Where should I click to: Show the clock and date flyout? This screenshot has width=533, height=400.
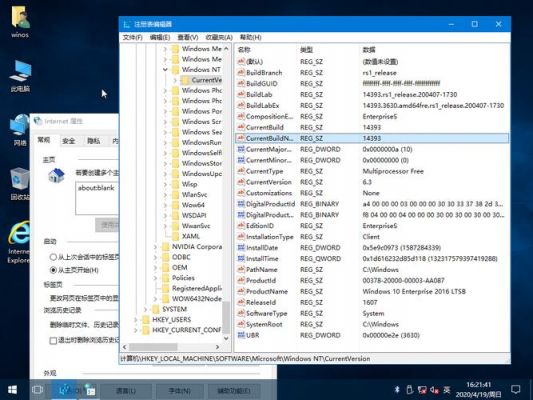(x=478, y=389)
